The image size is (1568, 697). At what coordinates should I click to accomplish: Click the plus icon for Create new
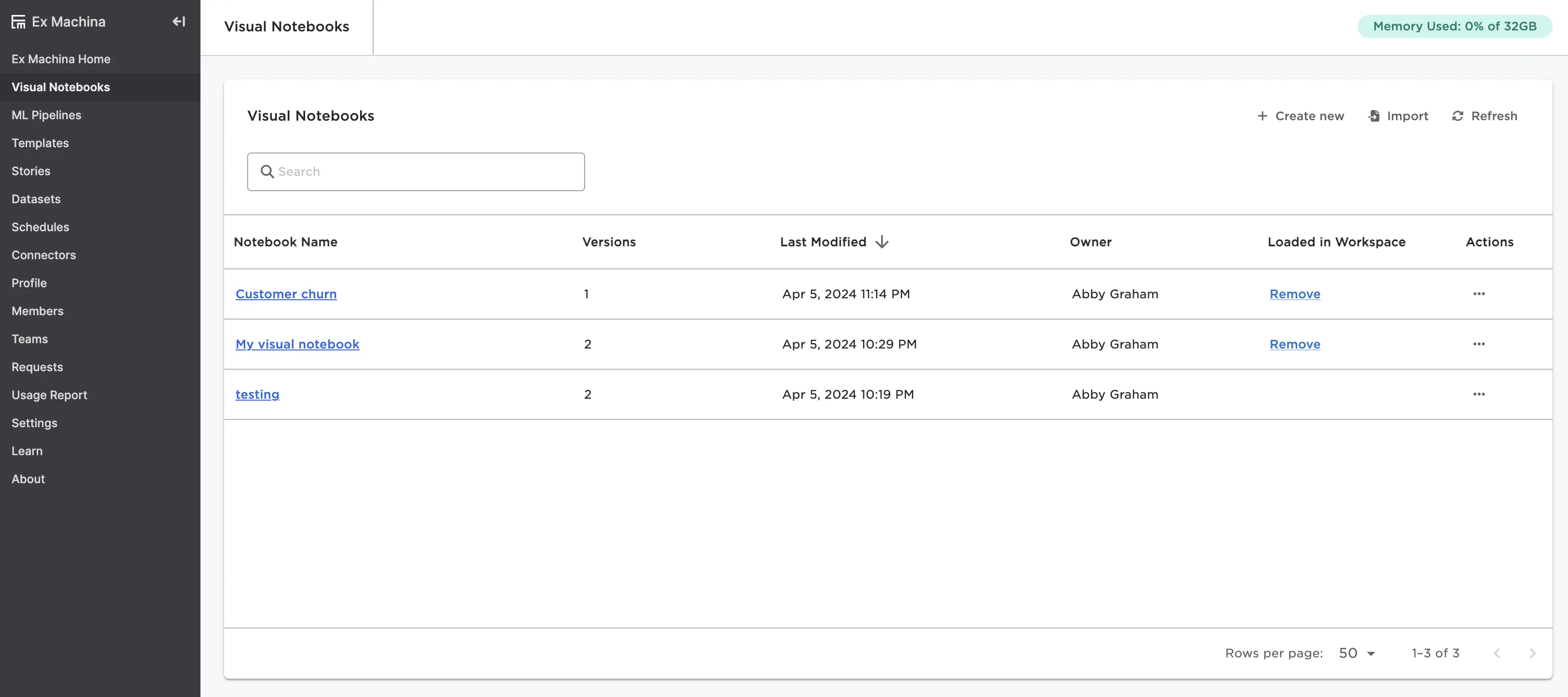[x=1262, y=116]
